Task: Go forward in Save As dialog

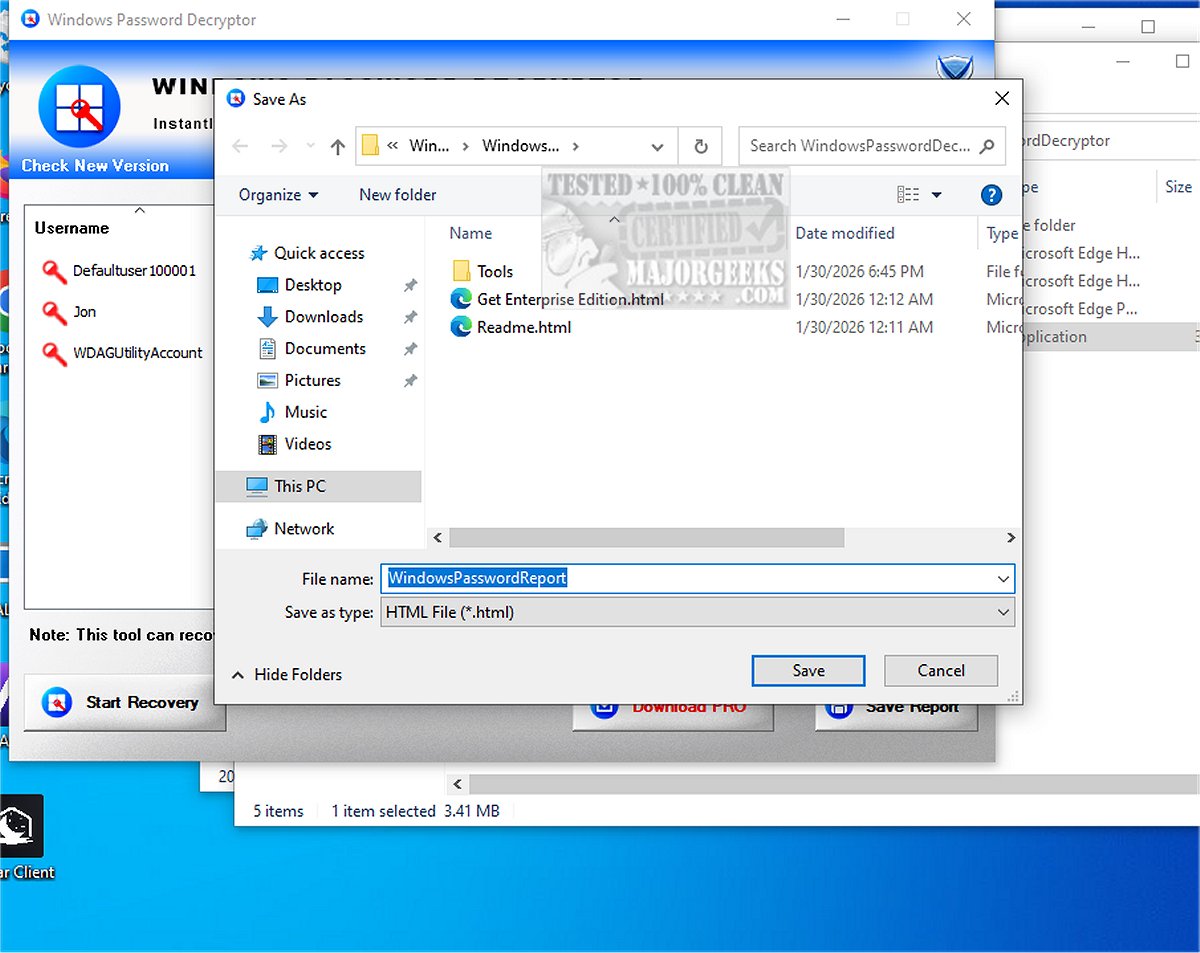Action: pyautogui.click(x=280, y=146)
